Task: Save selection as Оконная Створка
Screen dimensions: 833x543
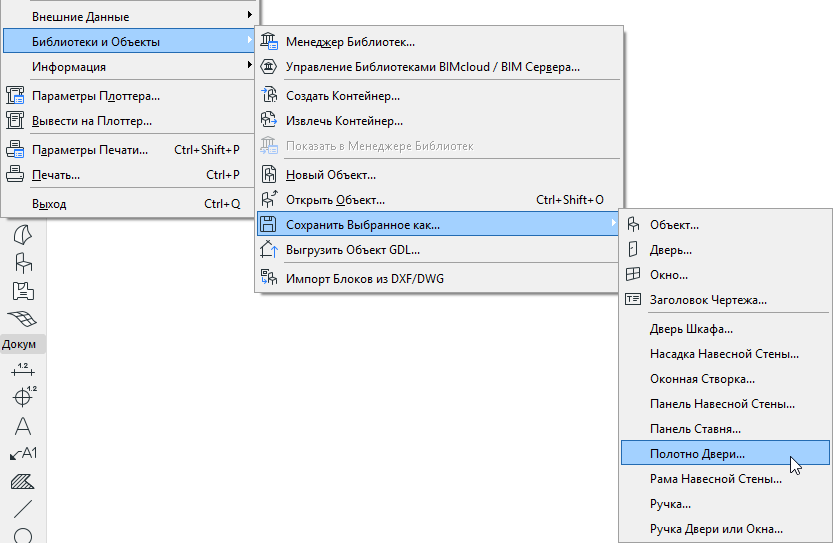Action: point(725,379)
